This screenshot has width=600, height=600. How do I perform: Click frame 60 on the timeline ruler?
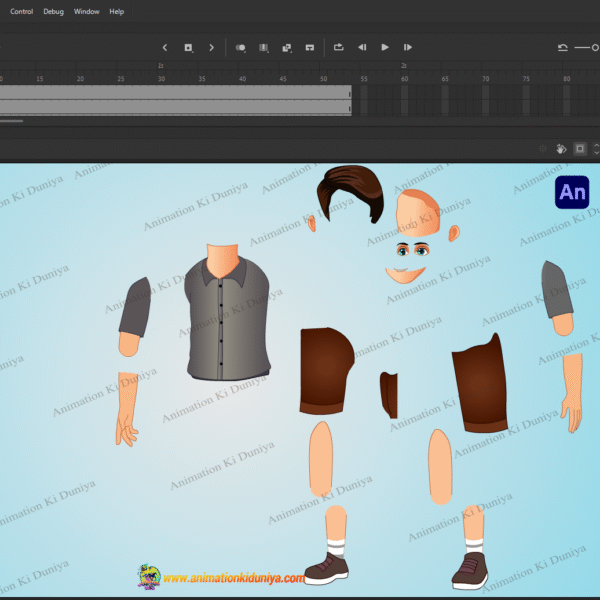click(404, 79)
